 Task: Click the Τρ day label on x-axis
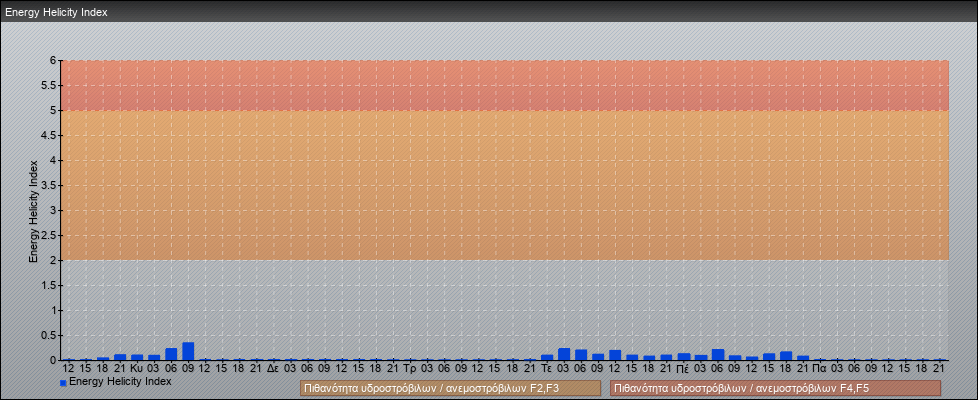click(409, 369)
